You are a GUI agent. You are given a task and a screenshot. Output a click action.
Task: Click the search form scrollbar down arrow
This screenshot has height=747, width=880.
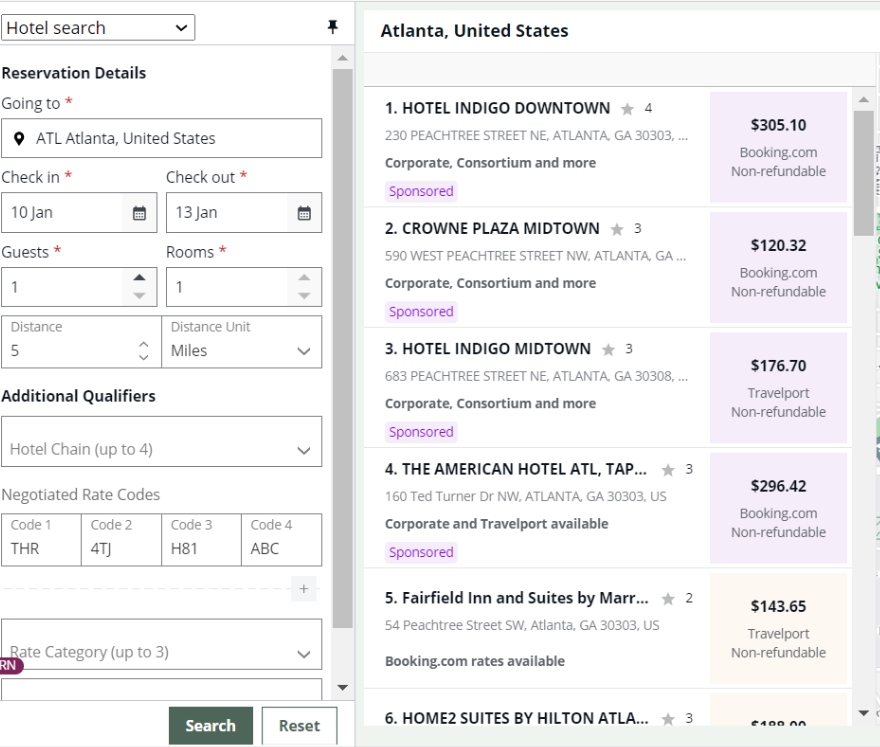click(x=342, y=688)
